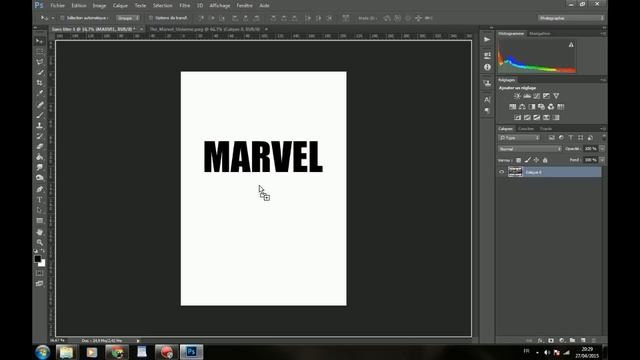Screen dimensions: 640x360
Task: Add a Hue/Saturation adjustment
Action: click(513, 107)
